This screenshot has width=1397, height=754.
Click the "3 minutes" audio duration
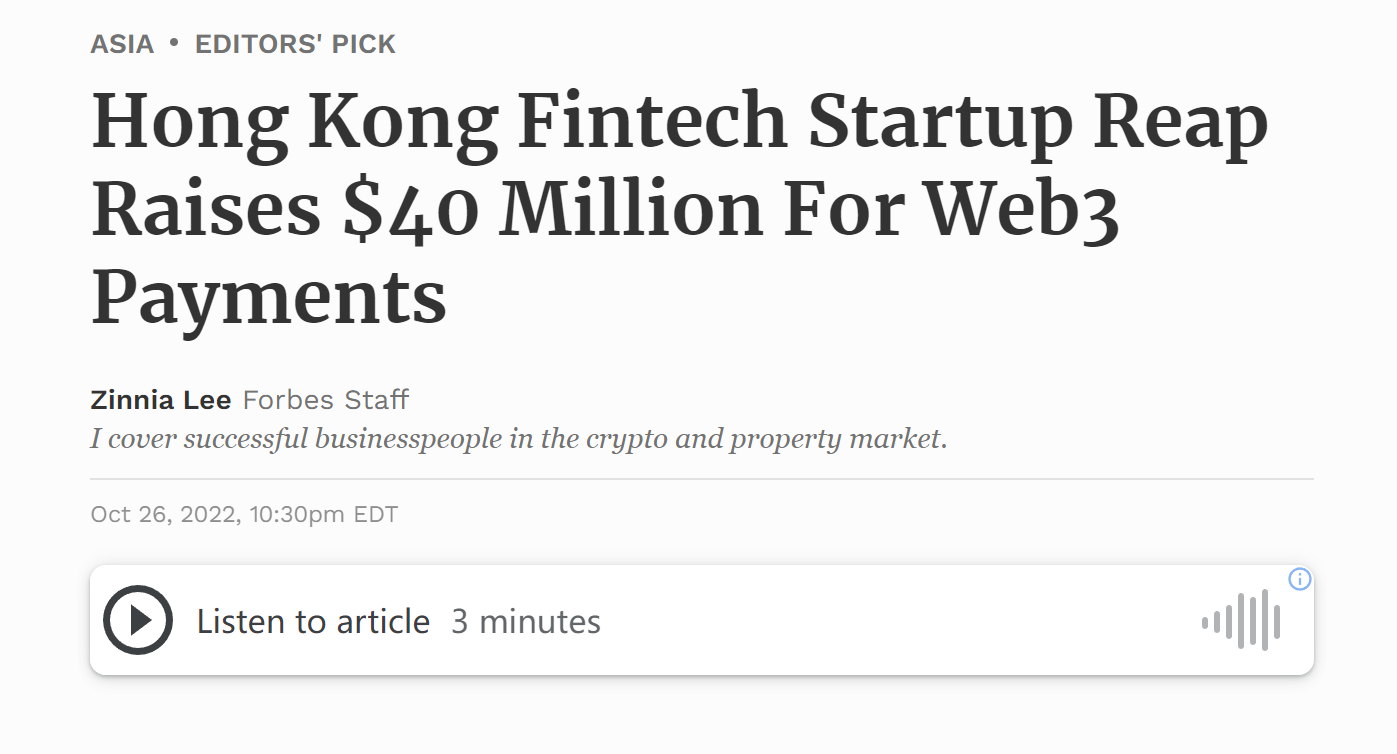click(x=526, y=622)
